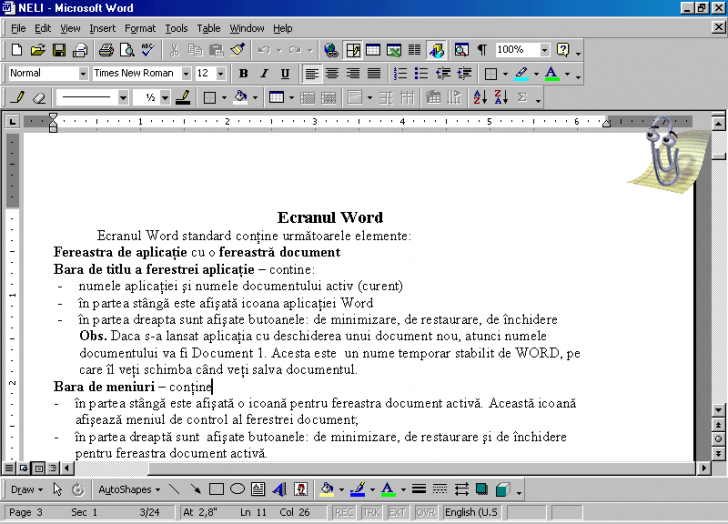Open the Times New Roman font dropdown

coord(186,73)
